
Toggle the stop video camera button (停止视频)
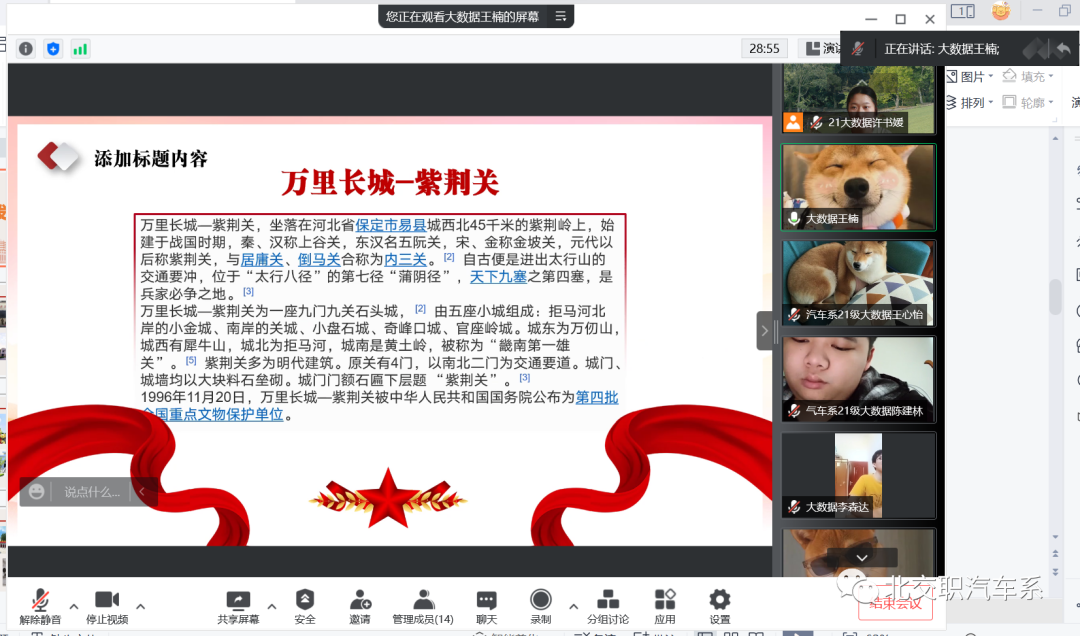pyautogui.click(x=106, y=601)
